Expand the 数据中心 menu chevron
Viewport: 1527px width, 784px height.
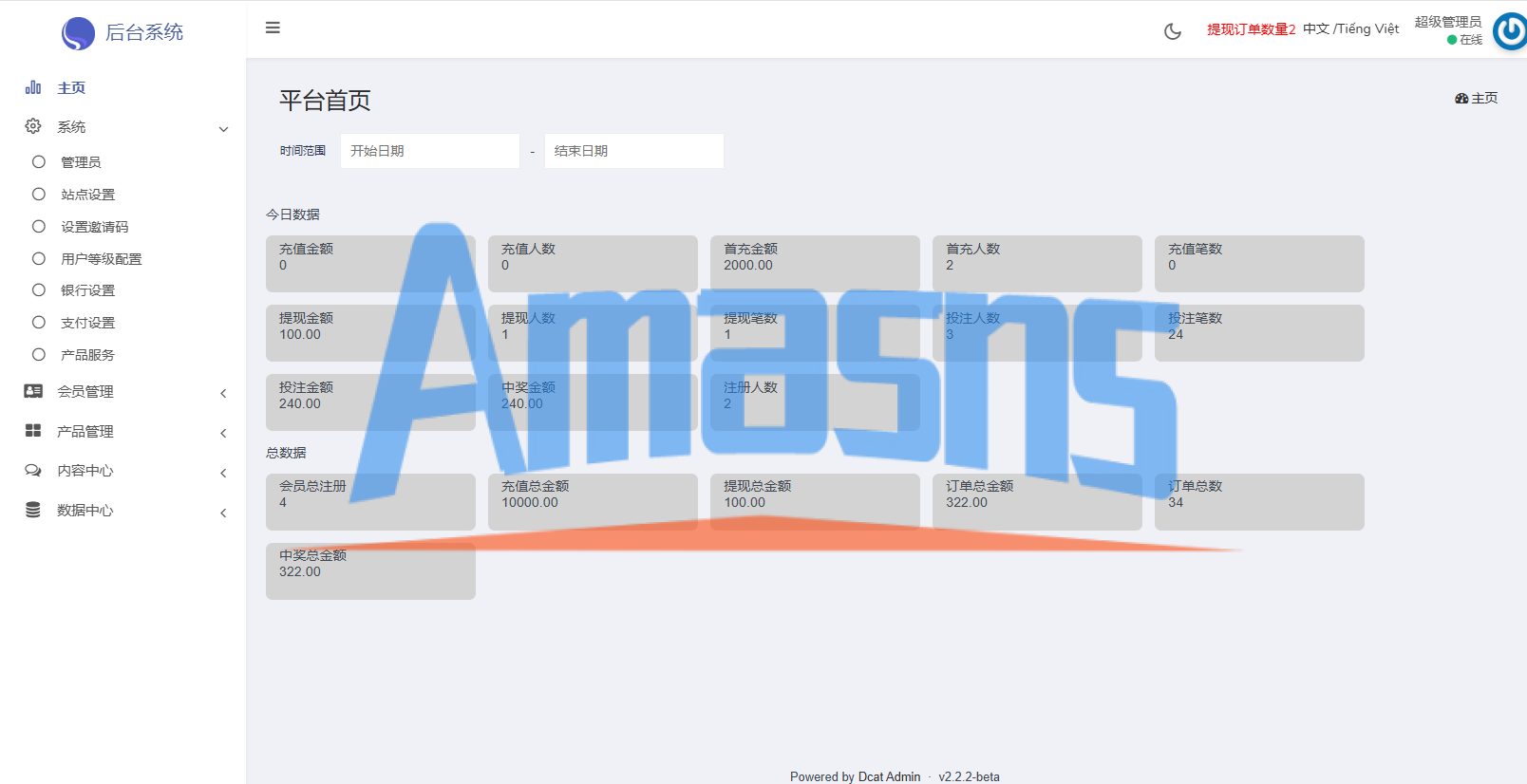coord(224,513)
